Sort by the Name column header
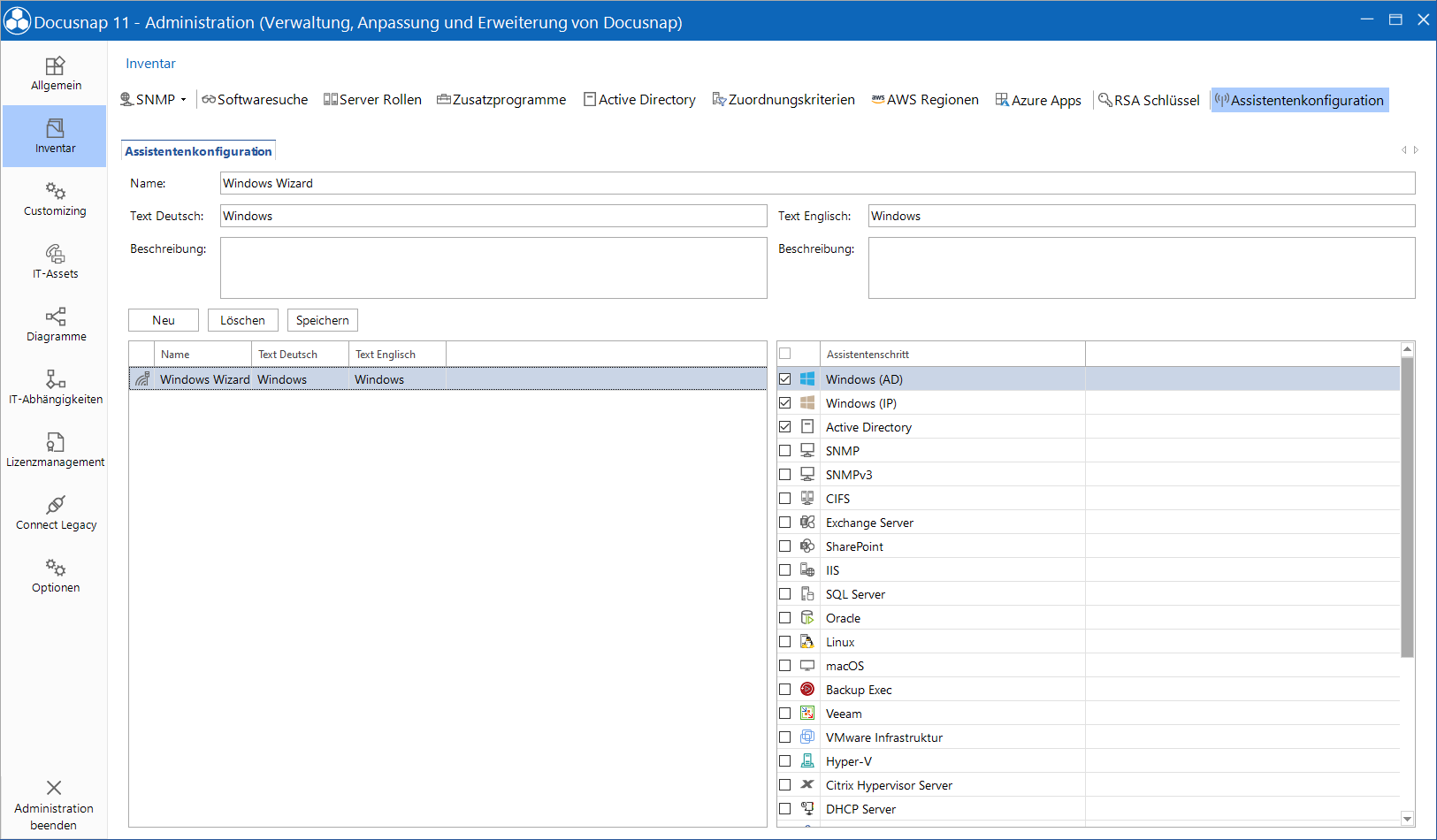This screenshot has width=1437, height=840. tap(203, 354)
